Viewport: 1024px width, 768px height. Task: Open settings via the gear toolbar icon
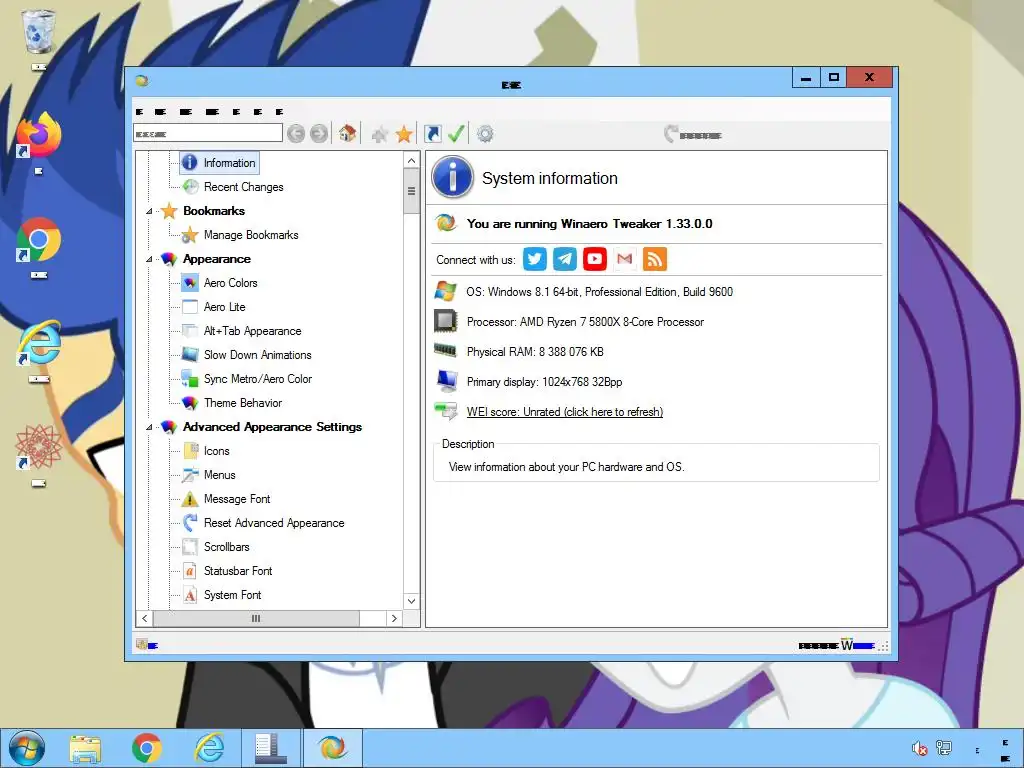click(x=485, y=134)
